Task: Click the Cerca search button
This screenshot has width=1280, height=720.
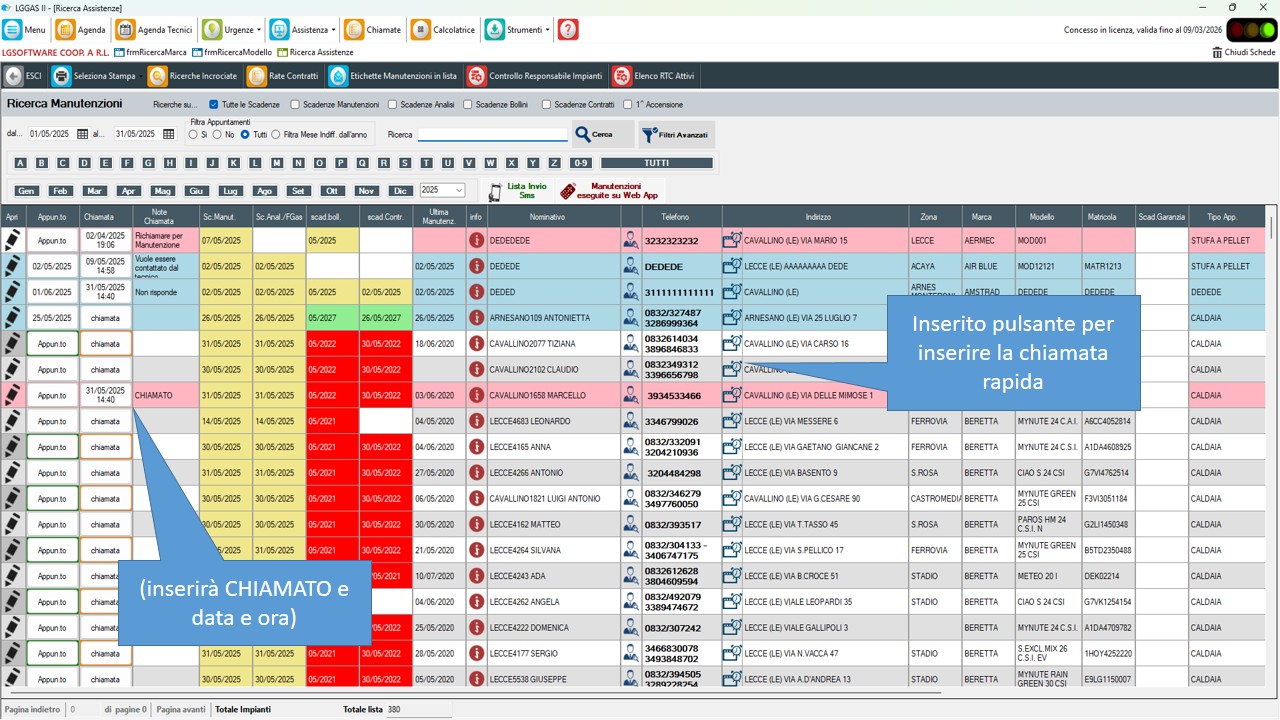Action: (x=603, y=134)
